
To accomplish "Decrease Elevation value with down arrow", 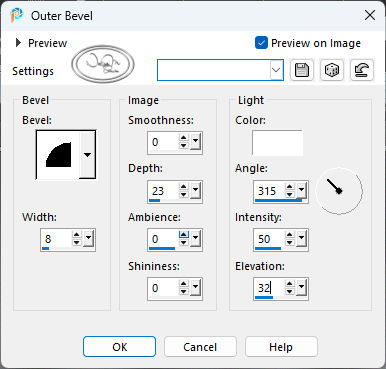I will [x=289, y=292].
